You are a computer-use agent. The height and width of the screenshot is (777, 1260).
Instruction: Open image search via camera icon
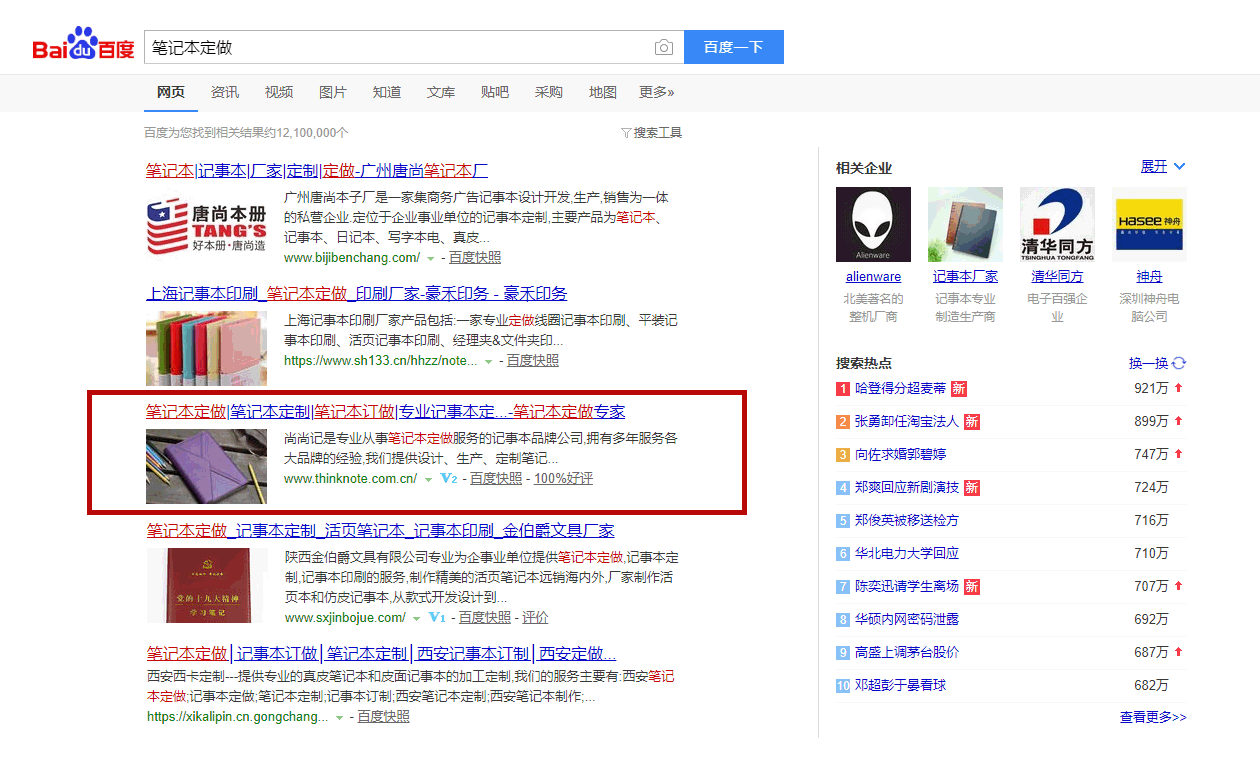[664, 47]
